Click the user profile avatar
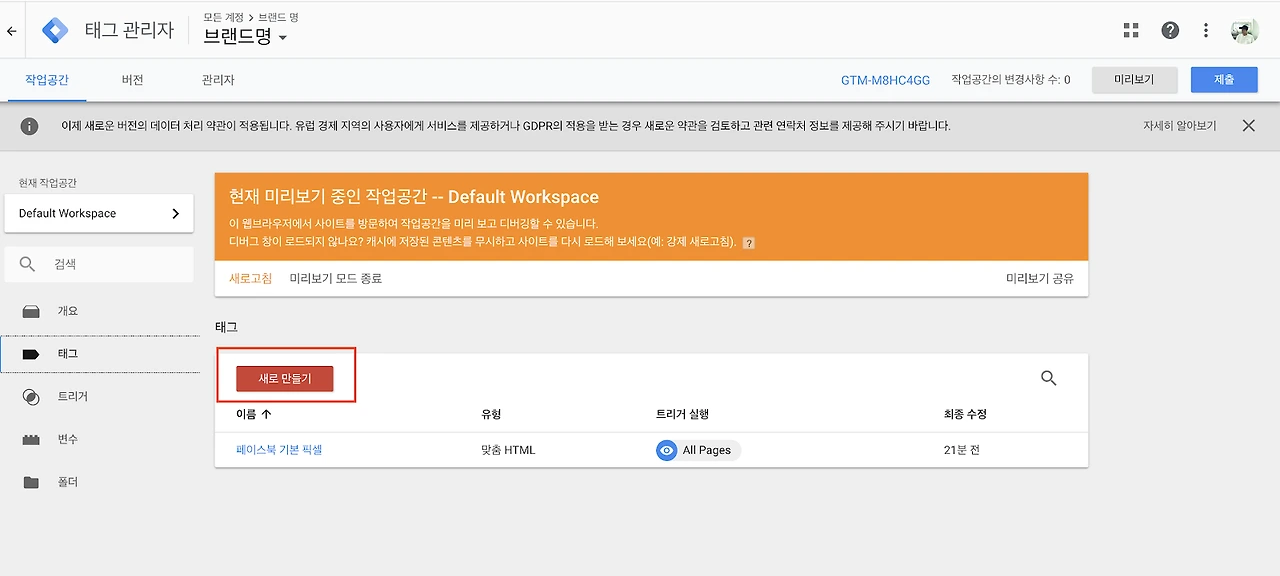The image size is (1280, 576). pyautogui.click(x=1244, y=30)
